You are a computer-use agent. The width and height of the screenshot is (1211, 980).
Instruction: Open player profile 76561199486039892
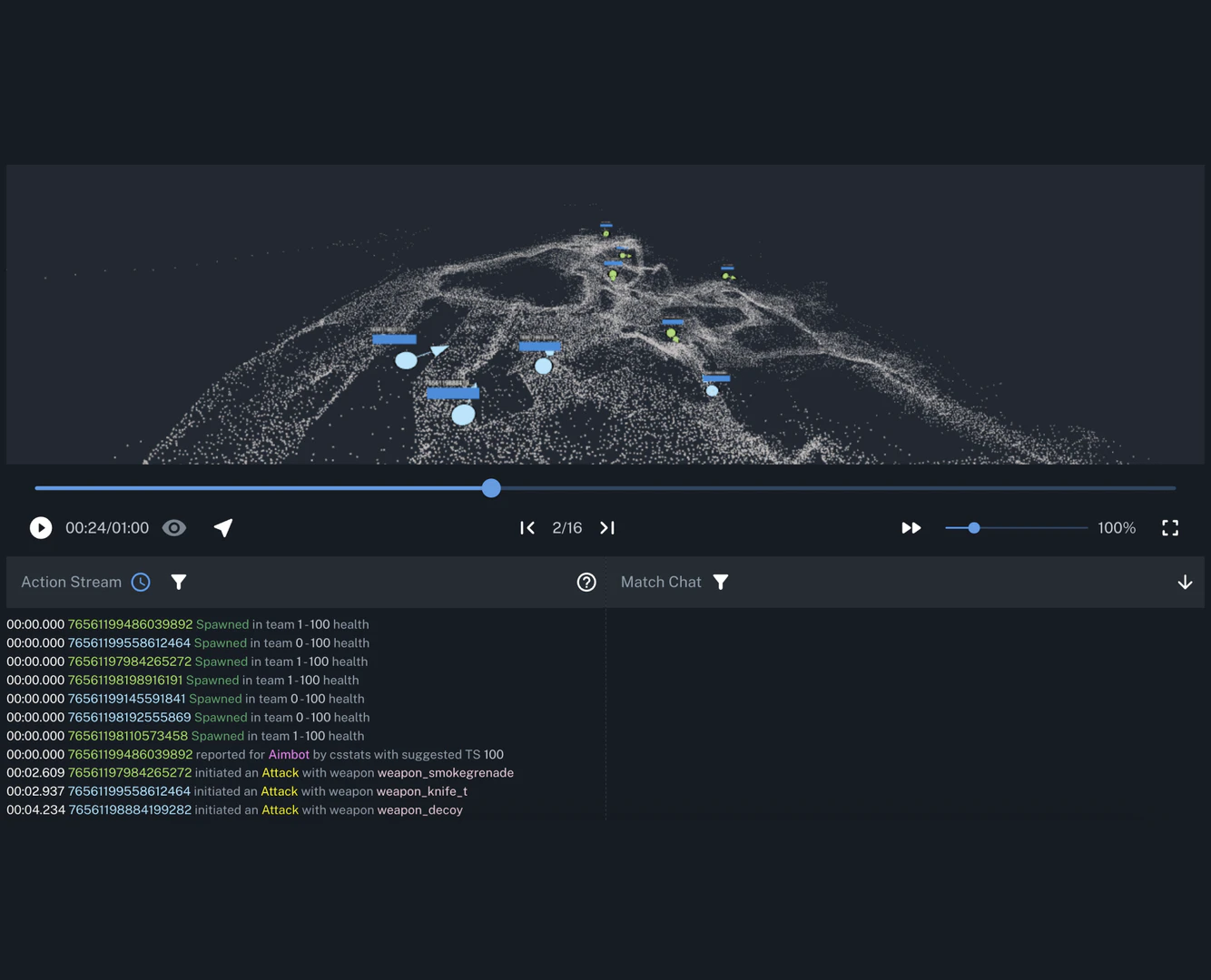[130, 623]
